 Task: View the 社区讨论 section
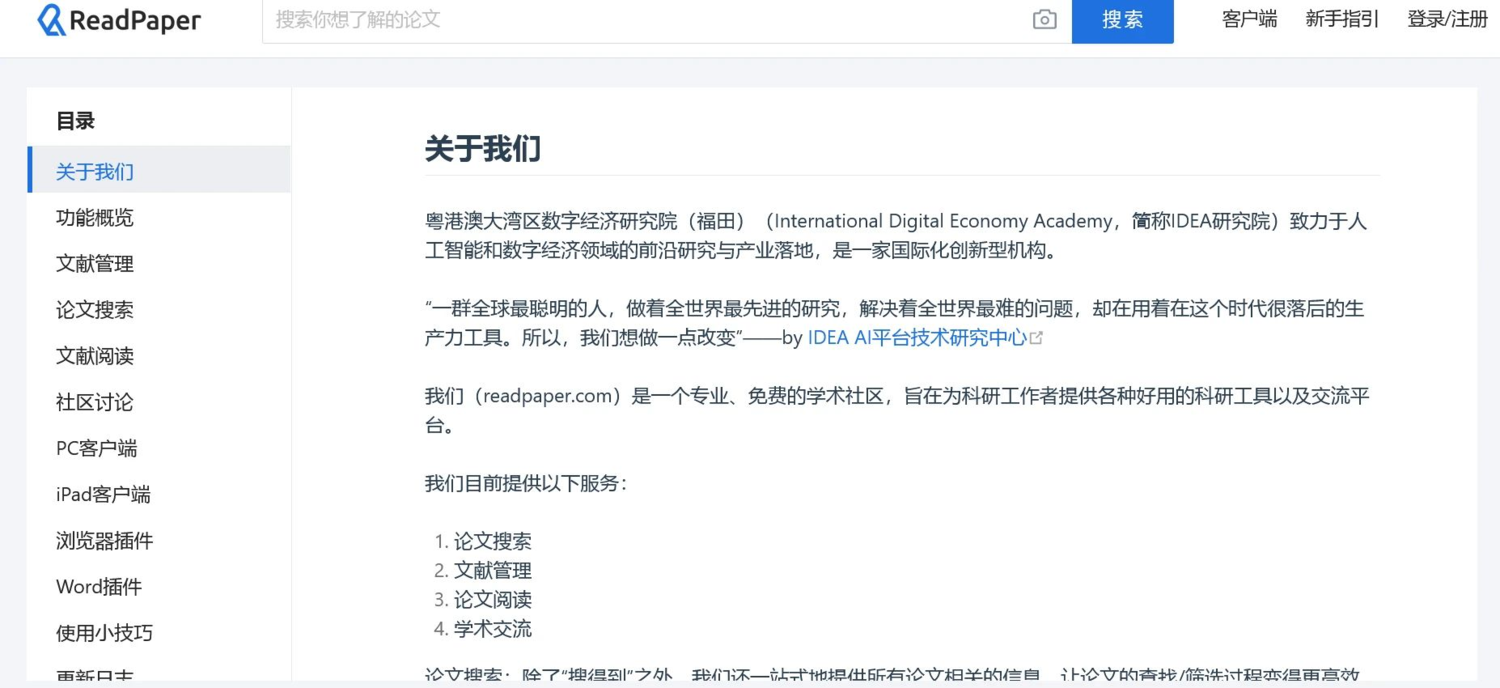[x=94, y=402]
